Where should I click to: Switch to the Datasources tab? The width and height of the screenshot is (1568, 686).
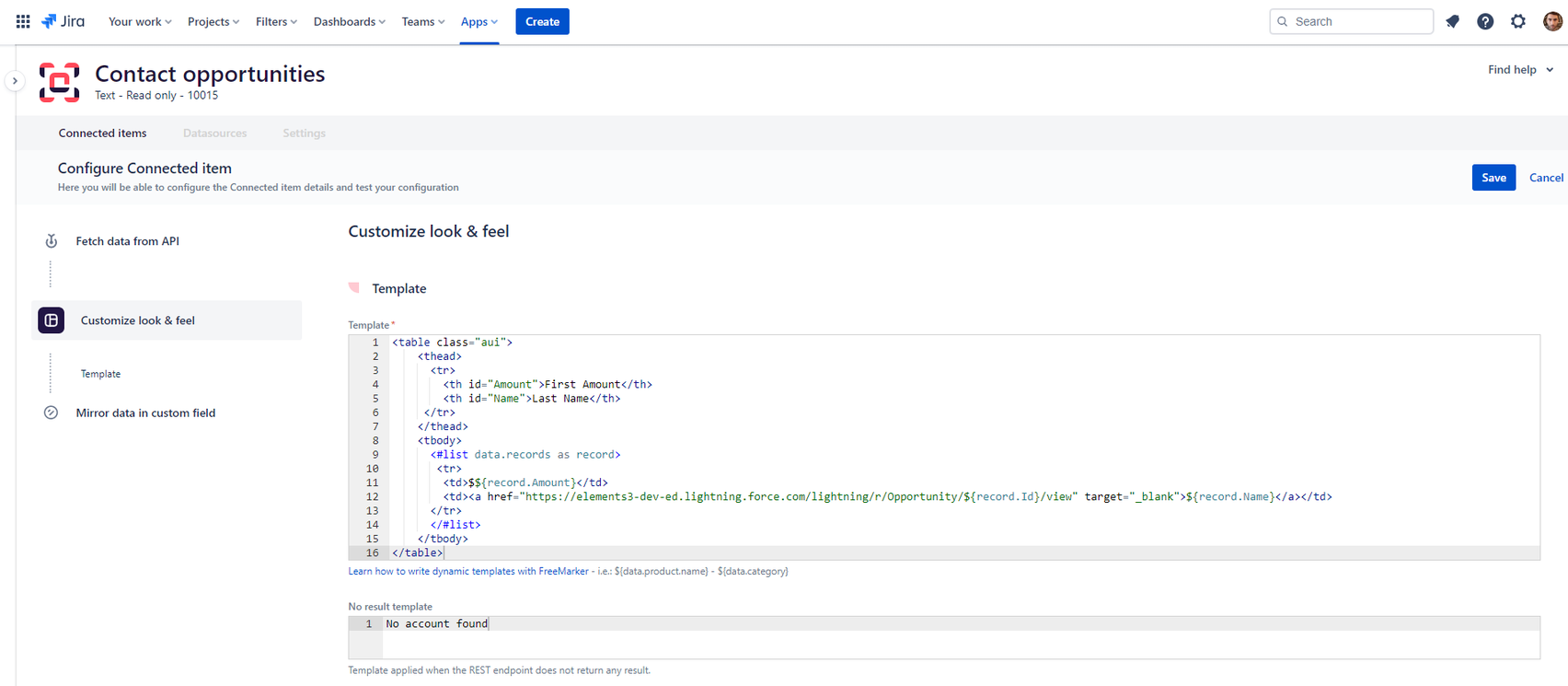214,134
